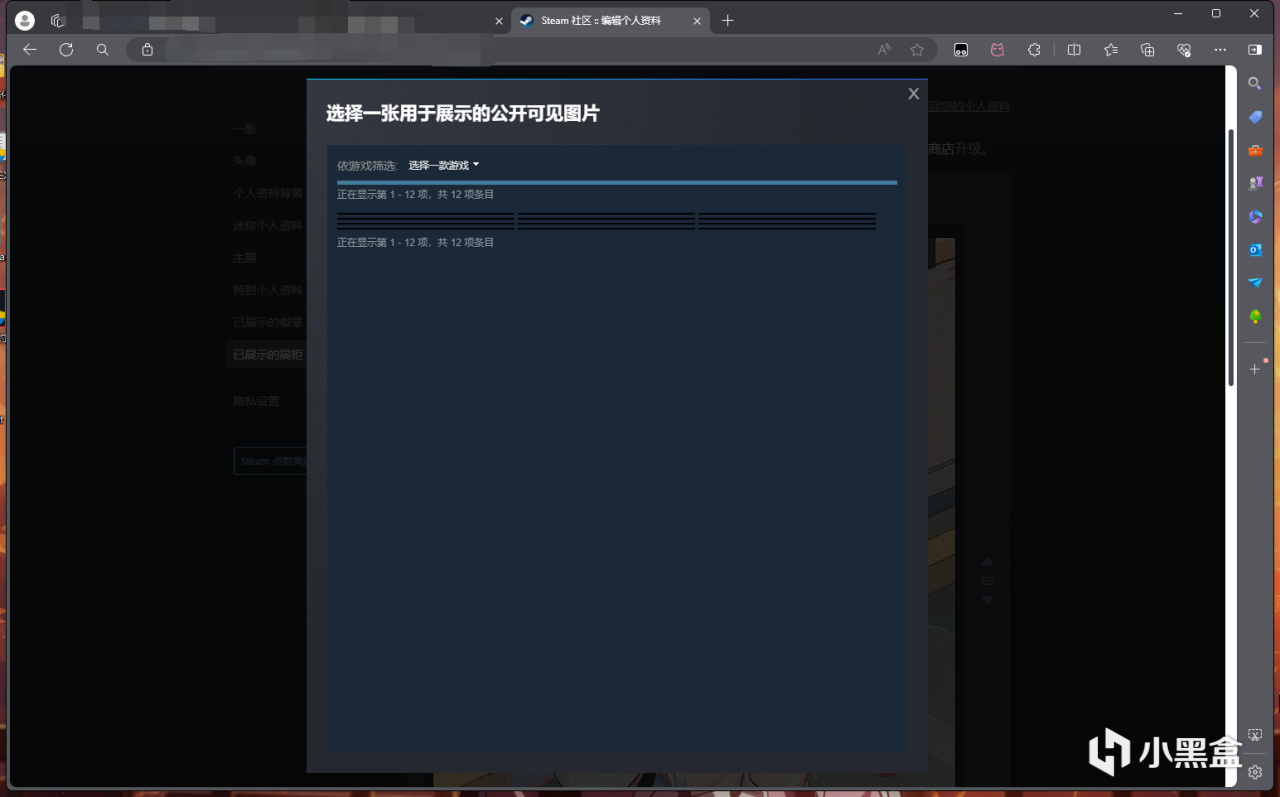Open the 隐私设置 settings section
The height and width of the screenshot is (797, 1280).
coord(256,401)
